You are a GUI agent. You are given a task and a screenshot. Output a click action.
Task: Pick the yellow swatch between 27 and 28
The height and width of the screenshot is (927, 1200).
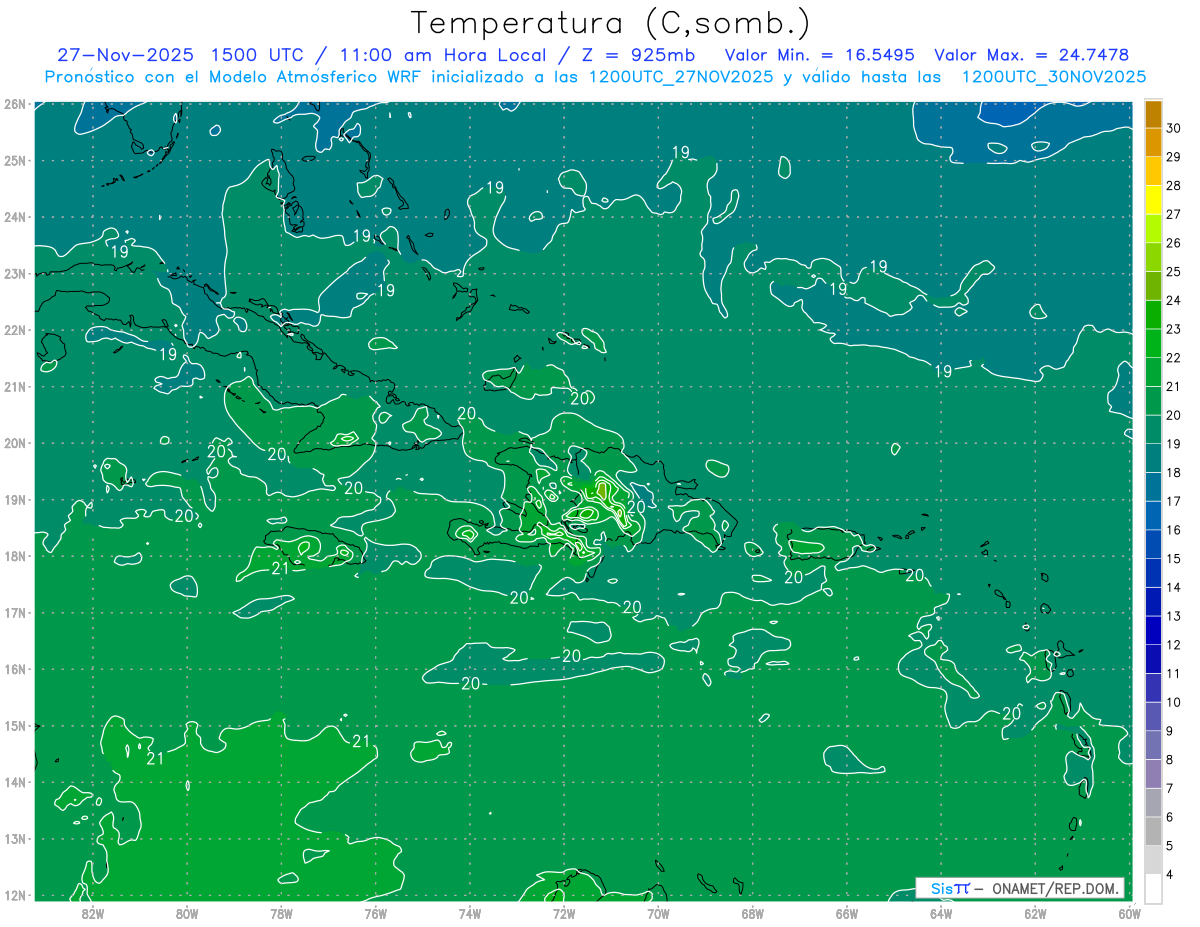[1153, 200]
